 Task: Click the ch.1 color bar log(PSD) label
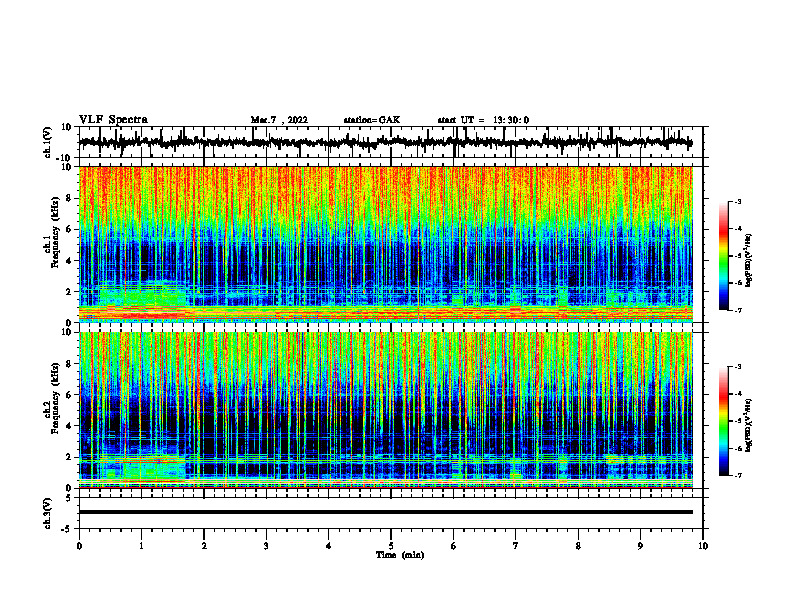click(749, 261)
